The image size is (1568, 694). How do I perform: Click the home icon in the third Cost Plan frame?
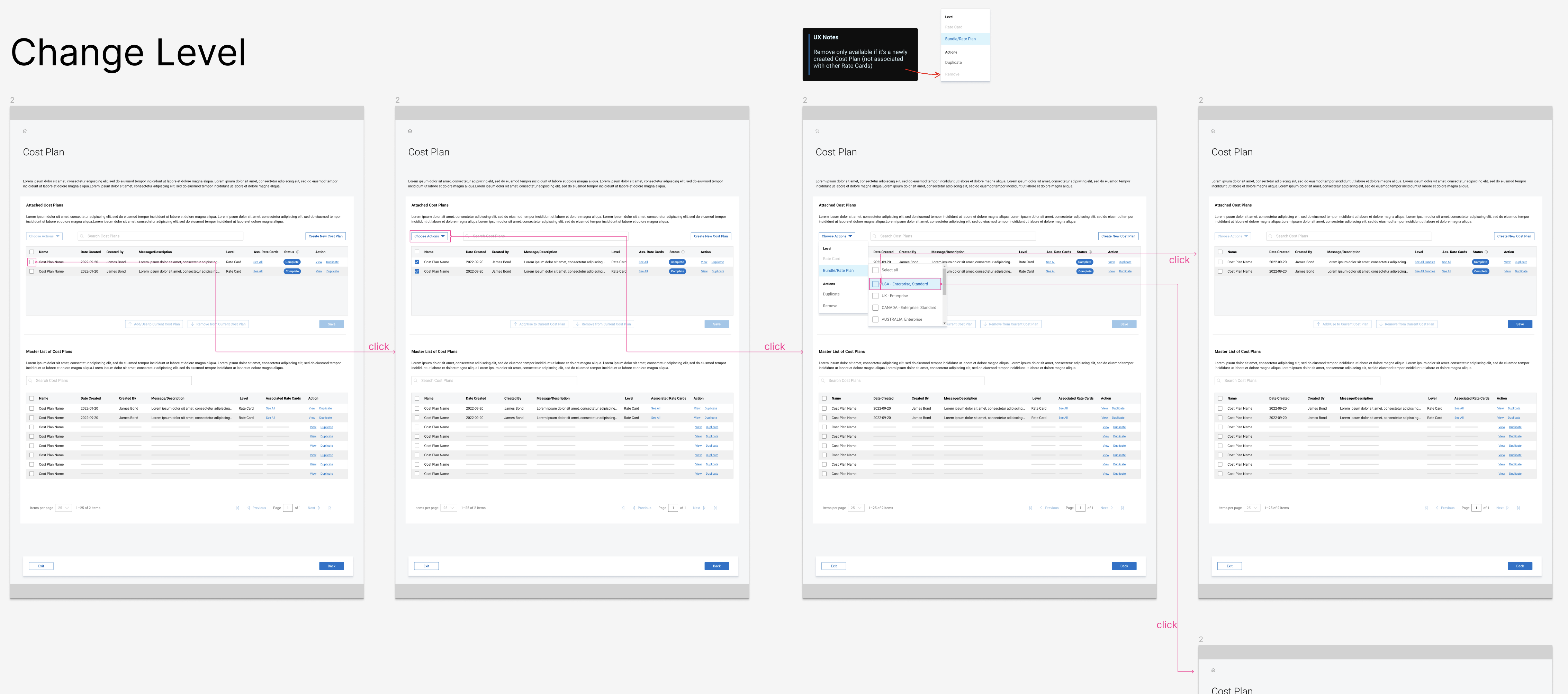pyautogui.click(x=818, y=131)
